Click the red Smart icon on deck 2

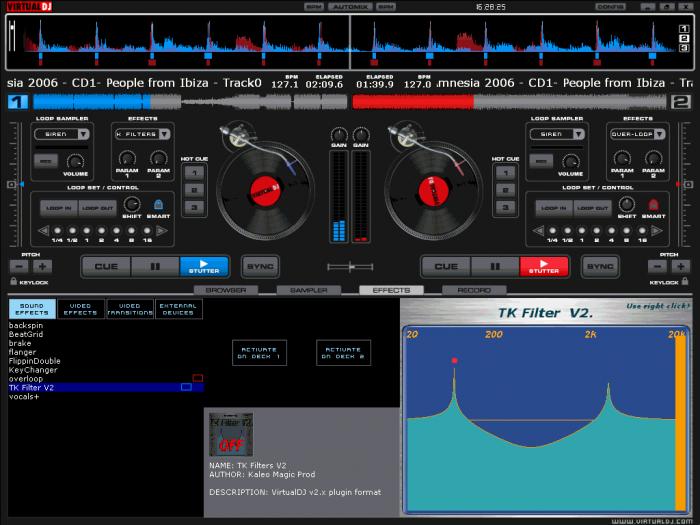(x=653, y=205)
